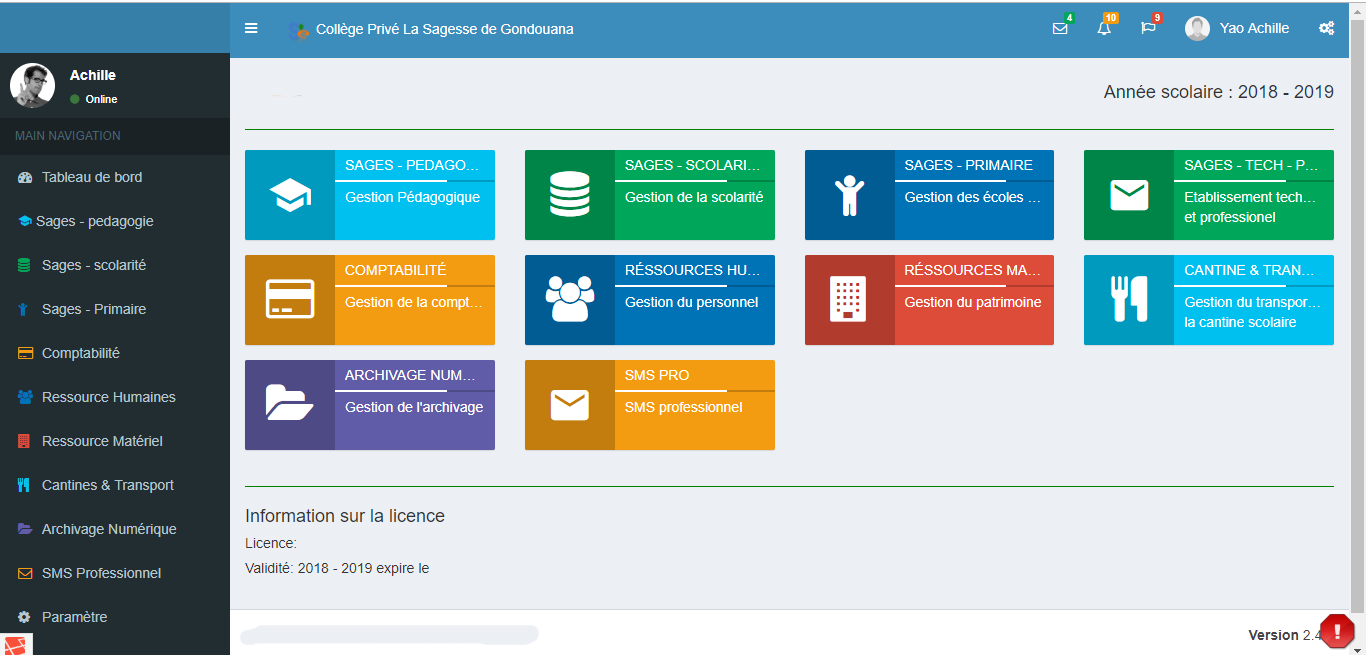
Task: Expand Paramètre sidebar item
Action: [74, 617]
